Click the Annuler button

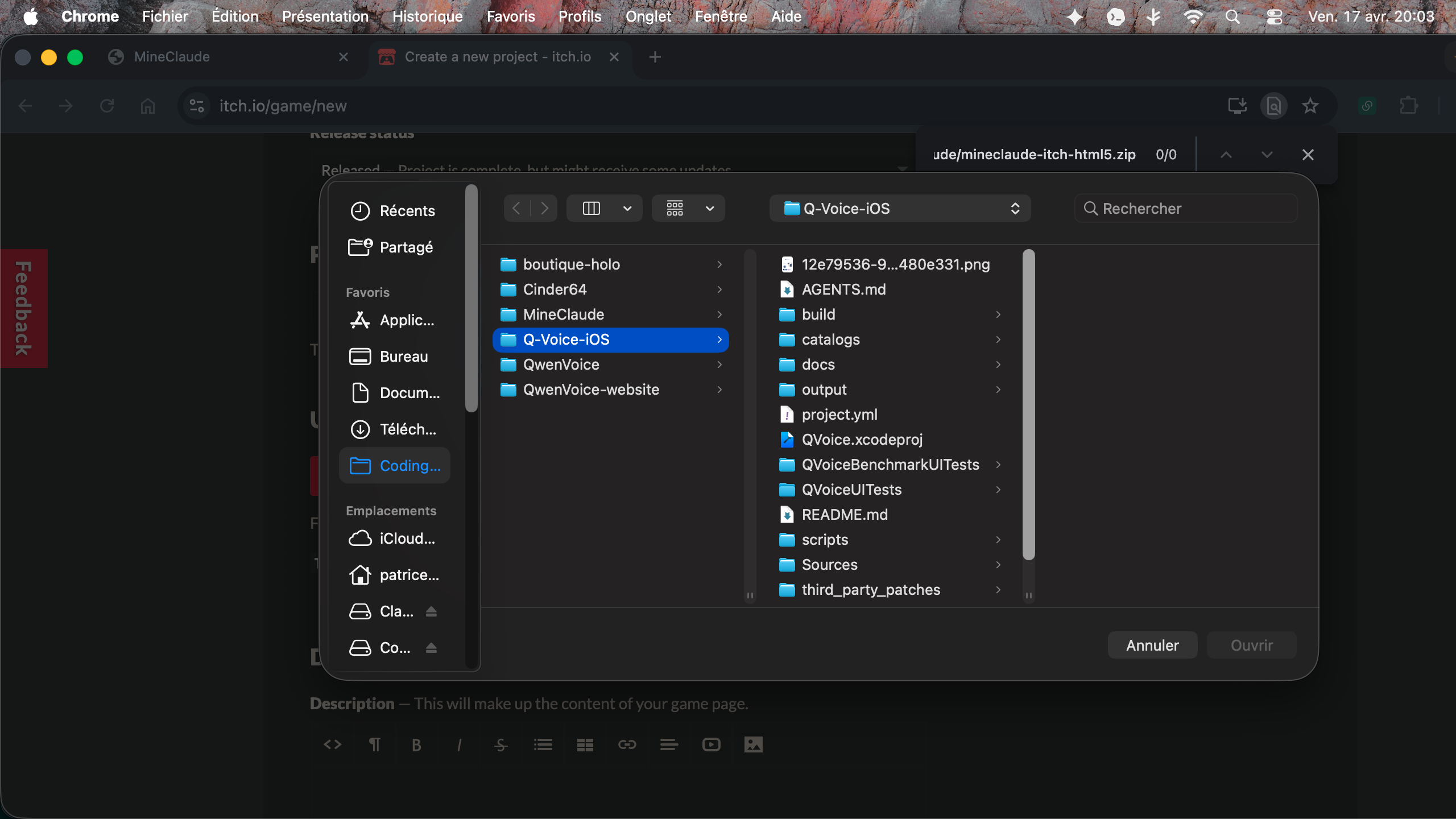(x=1152, y=646)
